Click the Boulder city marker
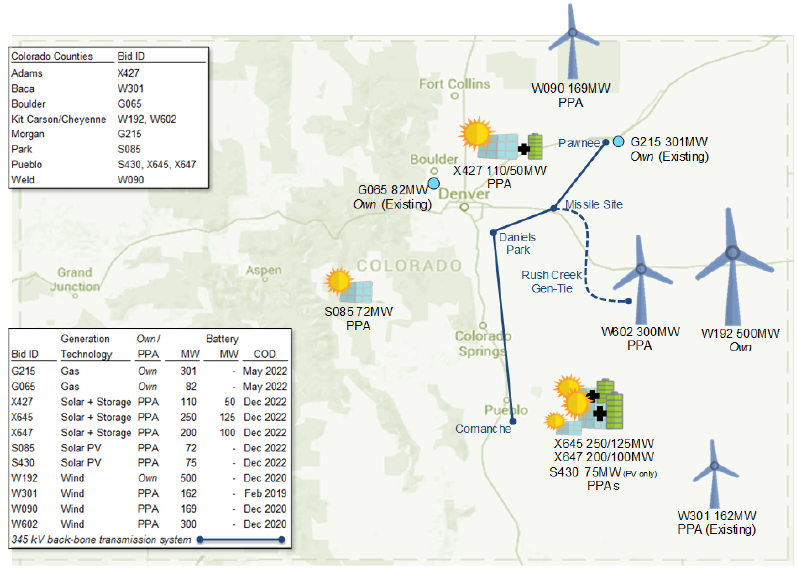This screenshot has width=797, height=569. [434, 171]
